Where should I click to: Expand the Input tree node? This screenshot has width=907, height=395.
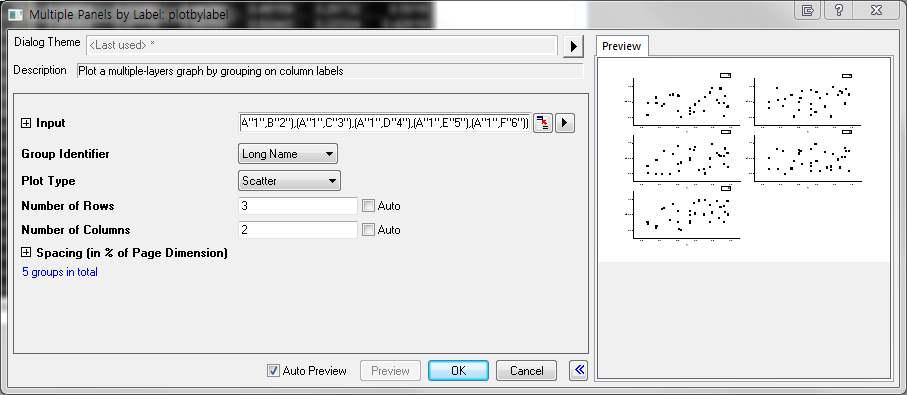(26, 123)
